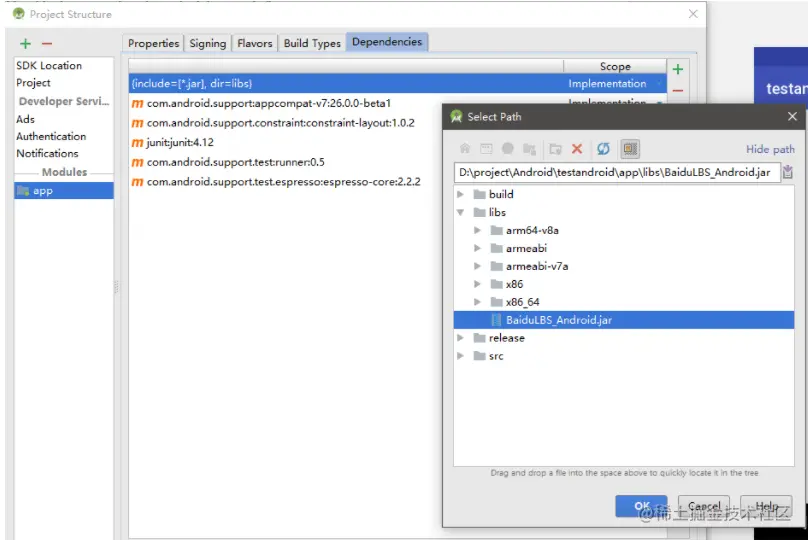Select BaiduLBS_Android.jar in the tree
The width and height of the screenshot is (808, 540).
(624, 320)
